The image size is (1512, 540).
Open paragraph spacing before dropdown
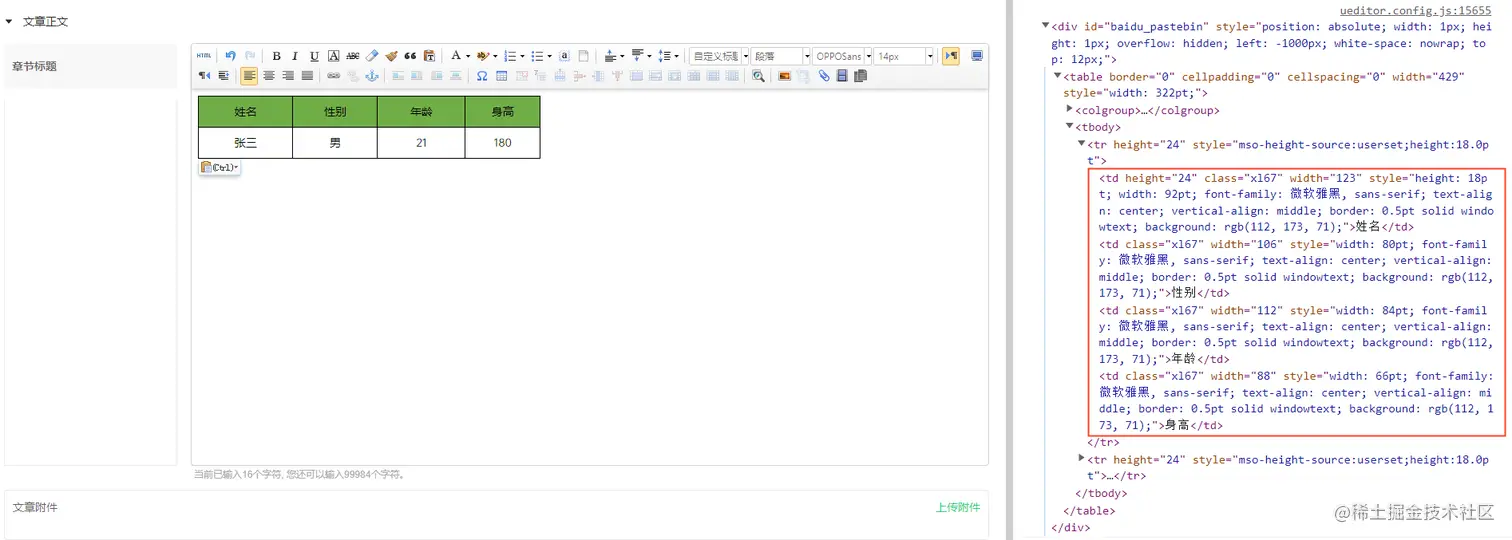pos(621,56)
